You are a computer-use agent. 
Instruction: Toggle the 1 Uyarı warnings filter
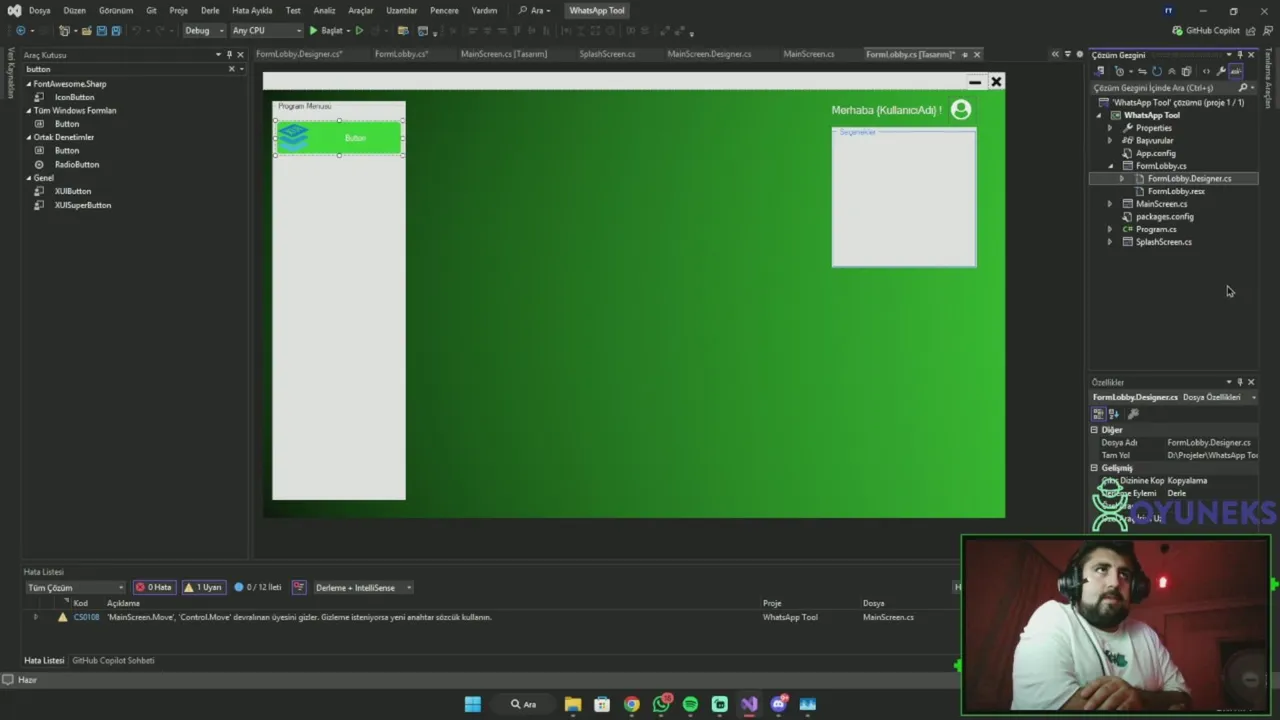point(203,587)
